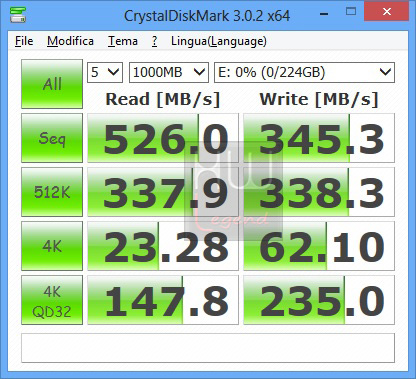Click the CrystalDiskMark app icon in title bar
Viewport: 416px width, 379px height.
coord(18,15)
